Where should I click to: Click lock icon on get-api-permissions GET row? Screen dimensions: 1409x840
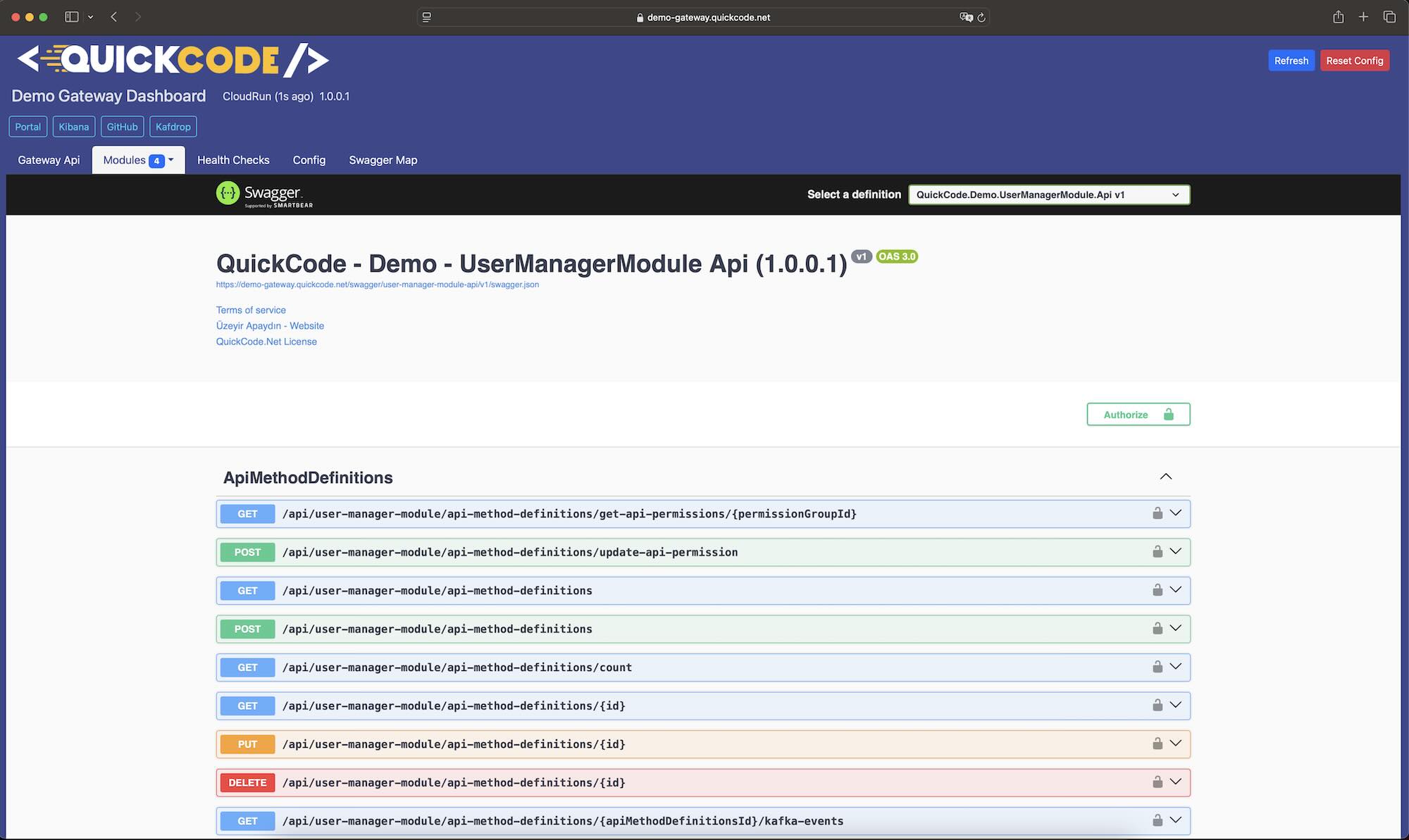click(x=1157, y=513)
